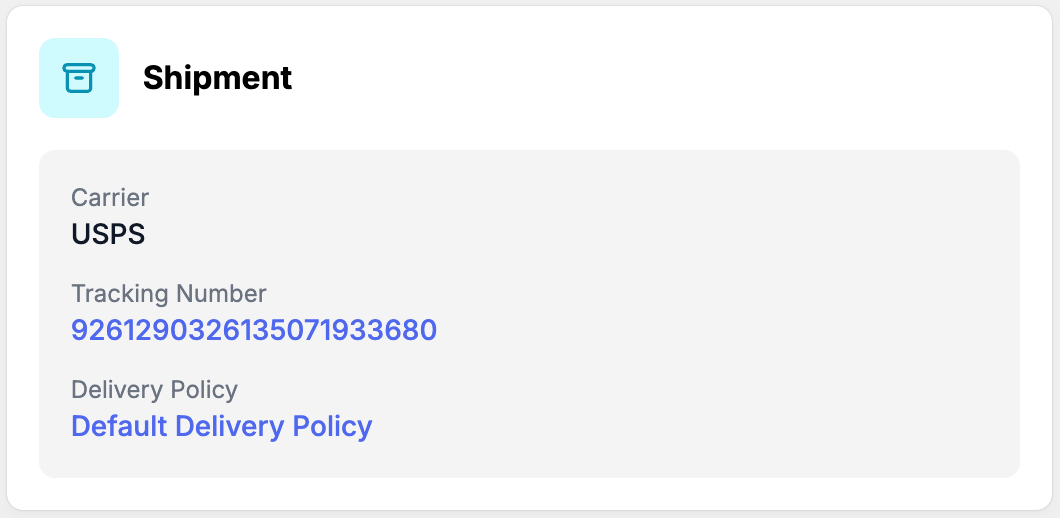Screen dimensions: 1060x518
Task: Click the Carrier field label
Action: (x=110, y=198)
